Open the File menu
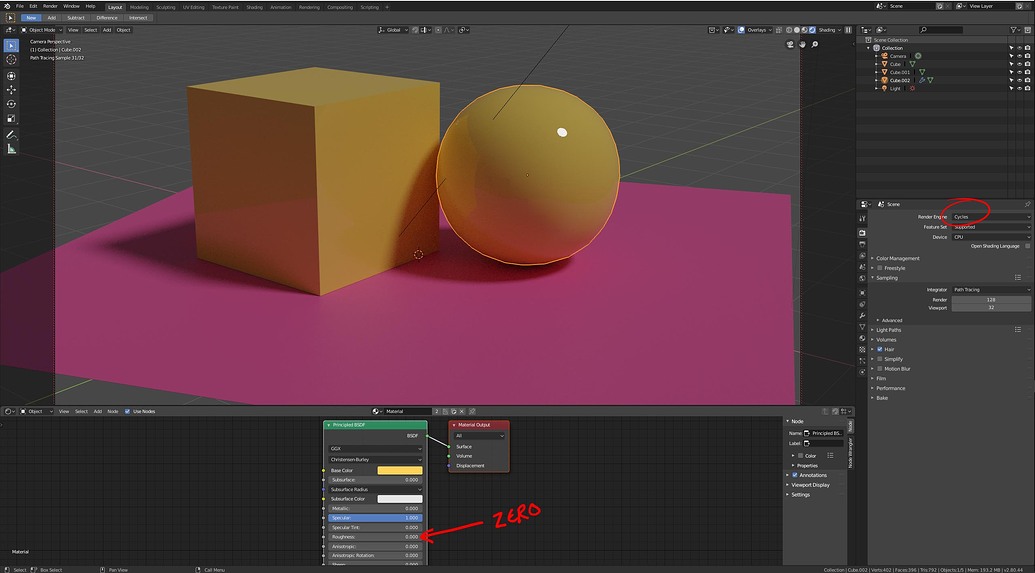Viewport: 1035px width, 573px height. pos(20,6)
